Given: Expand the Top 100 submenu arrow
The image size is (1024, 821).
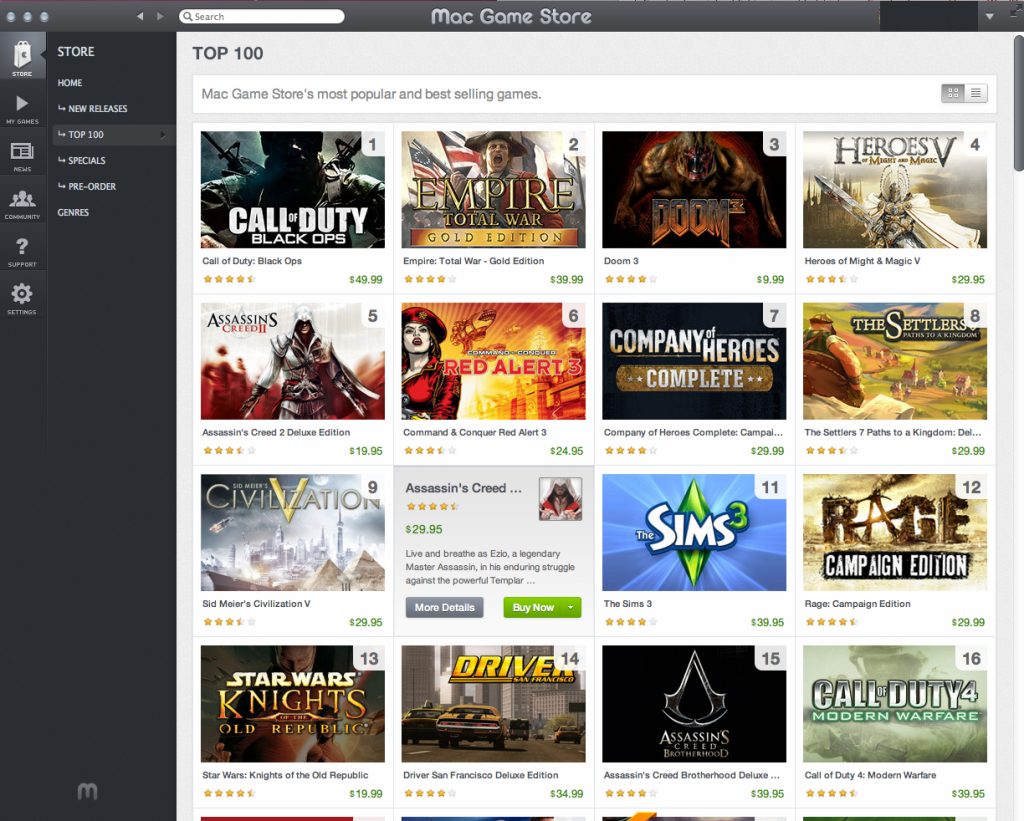Looking at the screenshot, I should tap(162, 134).
